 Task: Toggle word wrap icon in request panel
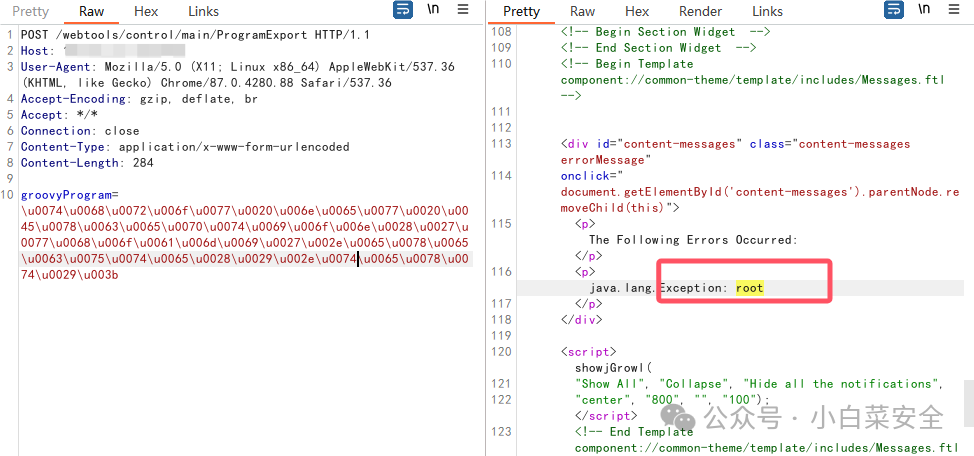[403, 10]
